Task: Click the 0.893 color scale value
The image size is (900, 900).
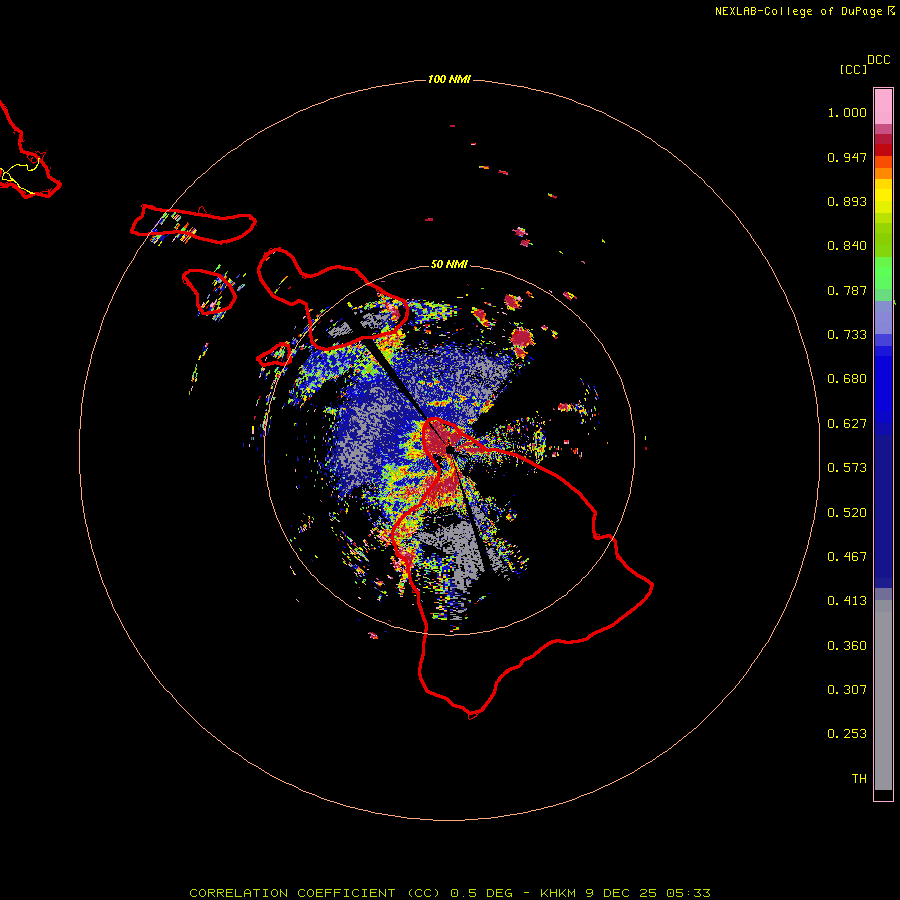Action: 847,201
